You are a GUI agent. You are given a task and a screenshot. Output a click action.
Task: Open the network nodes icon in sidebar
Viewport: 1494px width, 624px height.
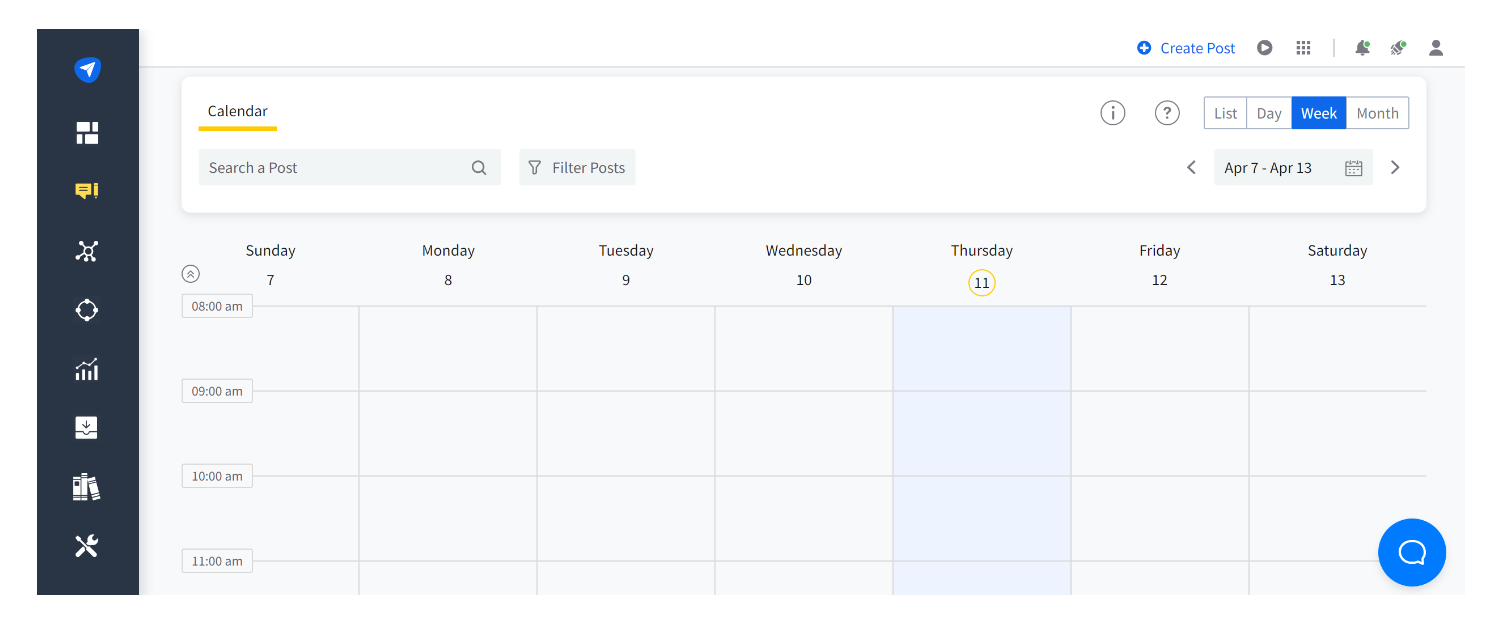(87, 251)
